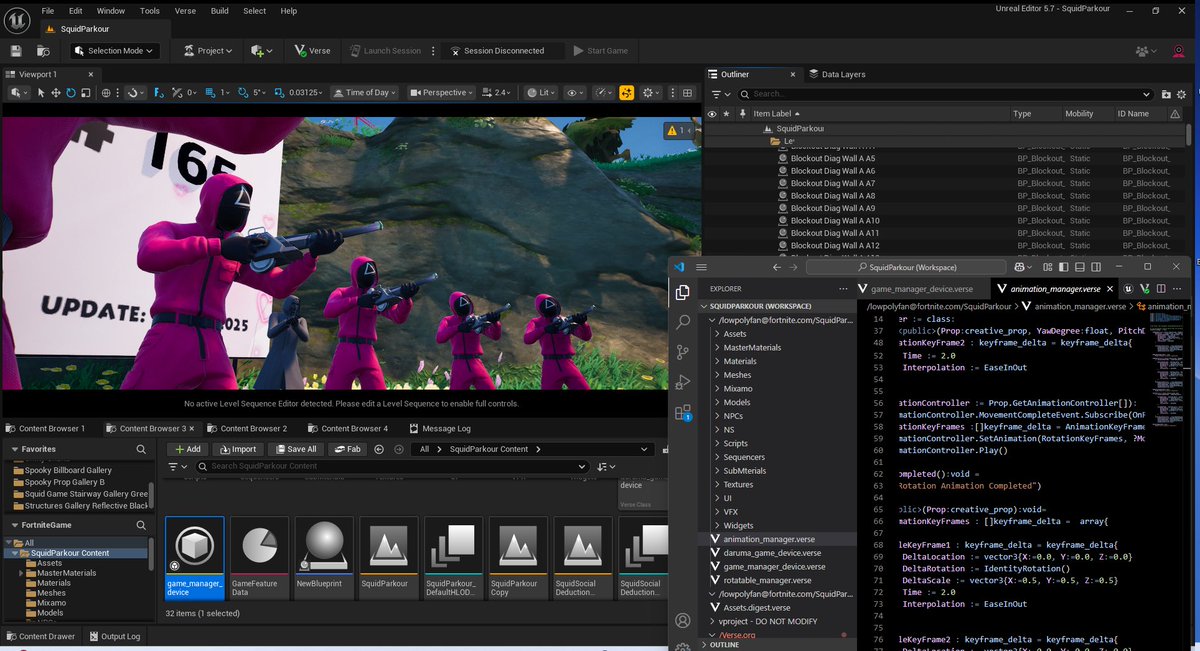Toggle the viewport visibility eye icon
Image resolution: width=1200 pixels, height=651 pixels.
click(573, 92)
